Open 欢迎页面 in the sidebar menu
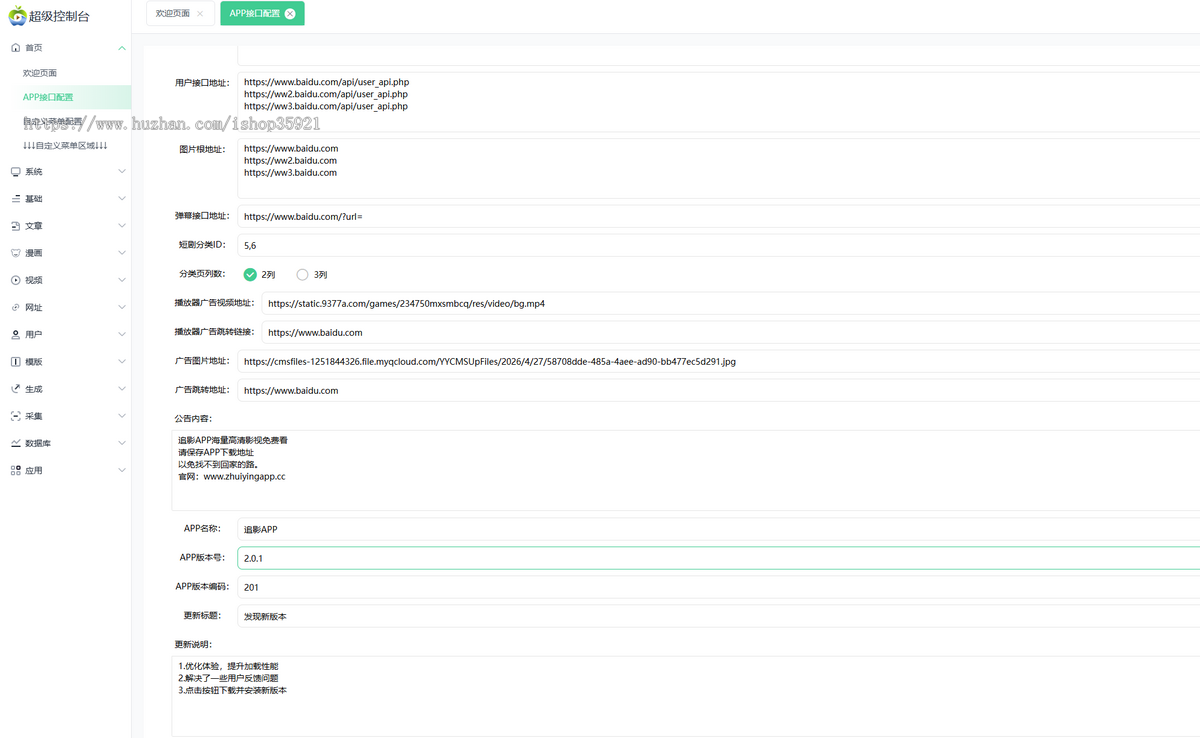The width and height of the screenshot is (1200, 738). [x=40, y=73]
